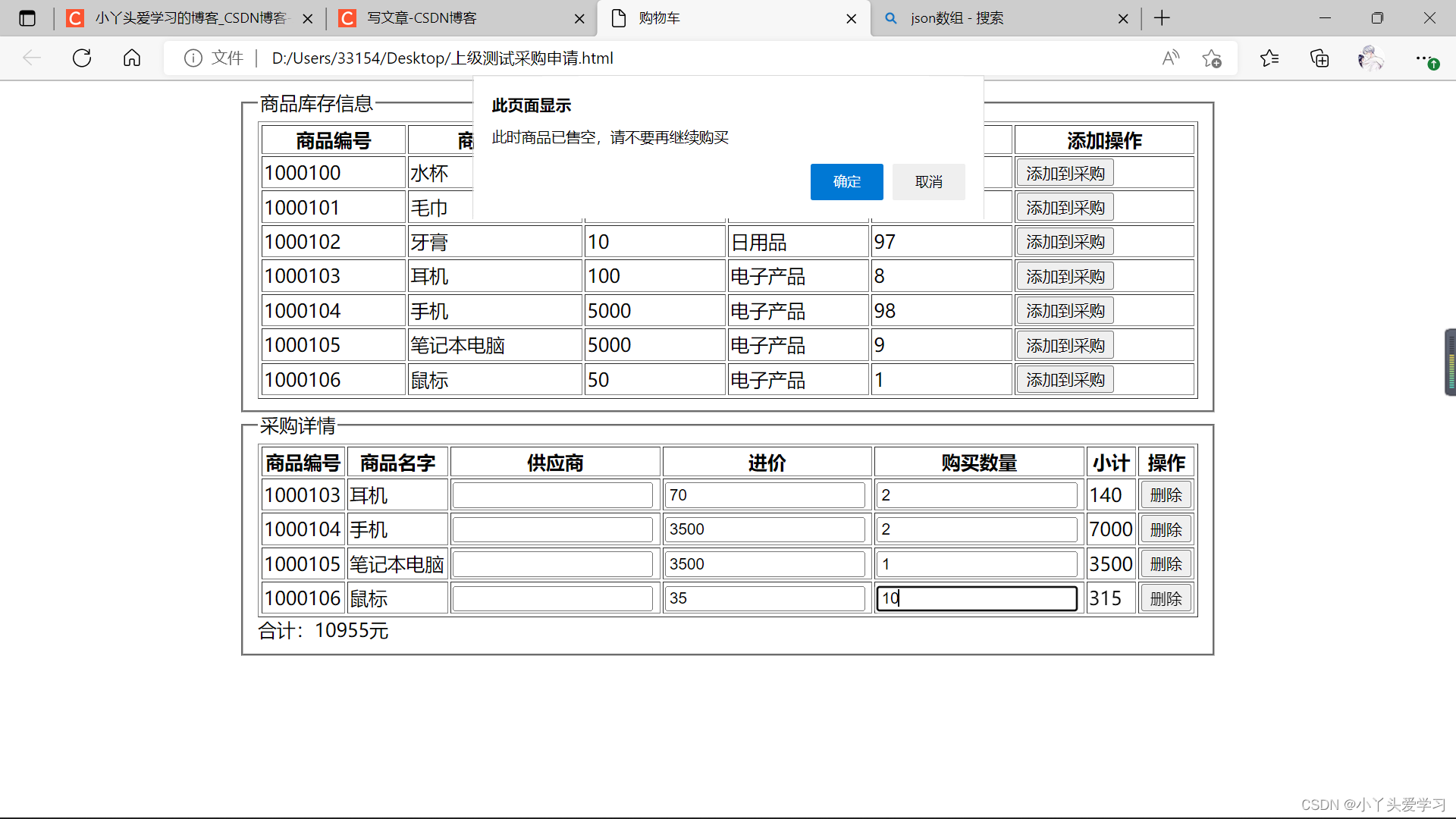Open the collections icon
Screen dimensions: 1456x819
(1319, 58)
